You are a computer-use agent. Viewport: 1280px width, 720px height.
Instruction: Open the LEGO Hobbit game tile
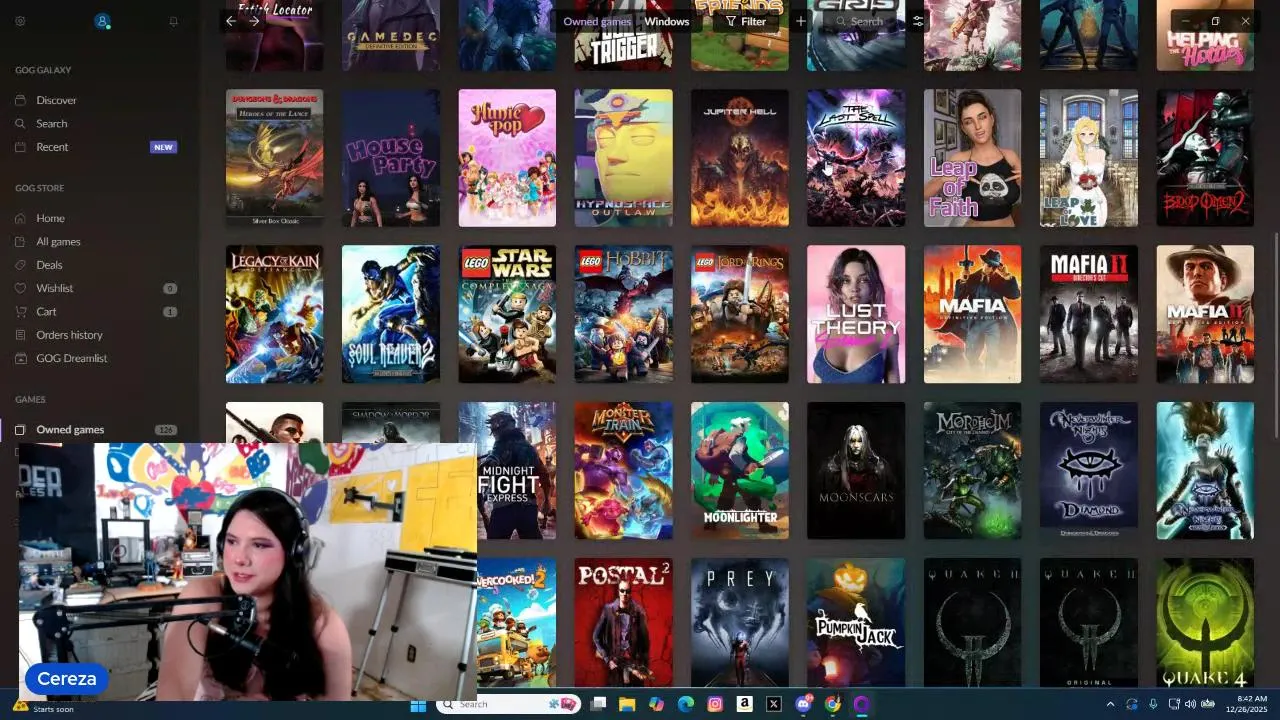tap(623, 314)
